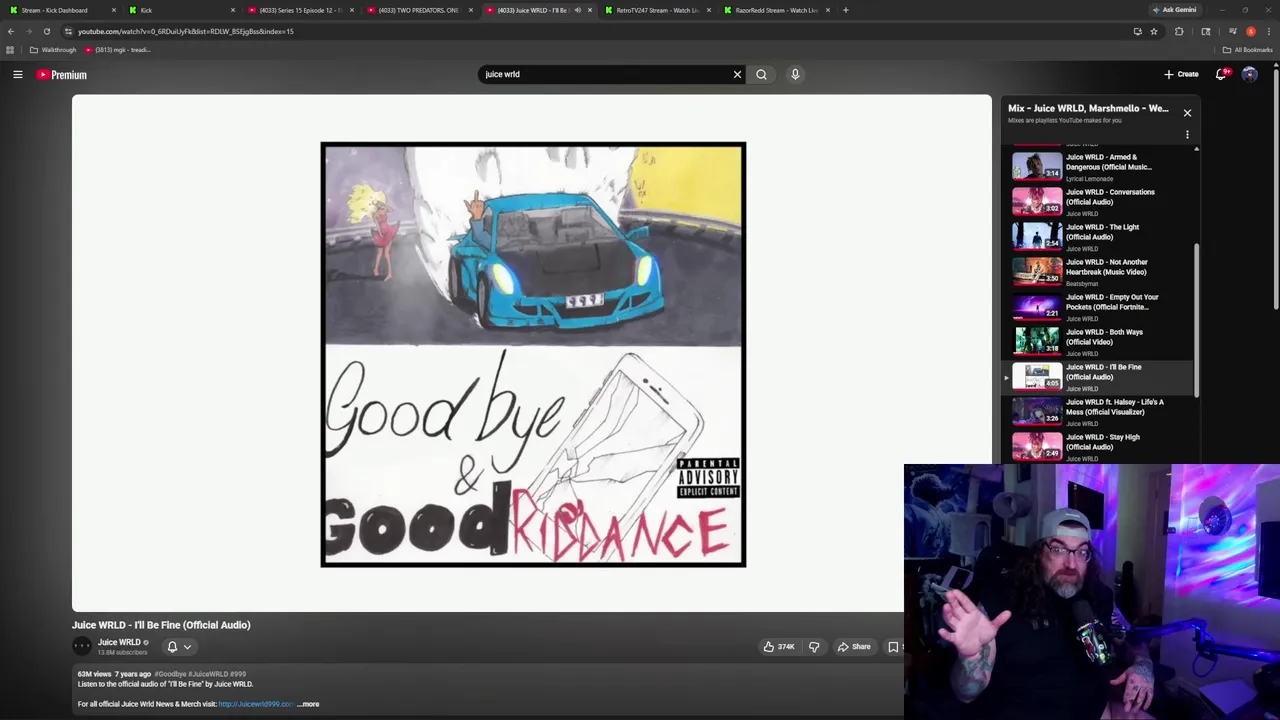Run the search with the magnifier button

(761, 74)
